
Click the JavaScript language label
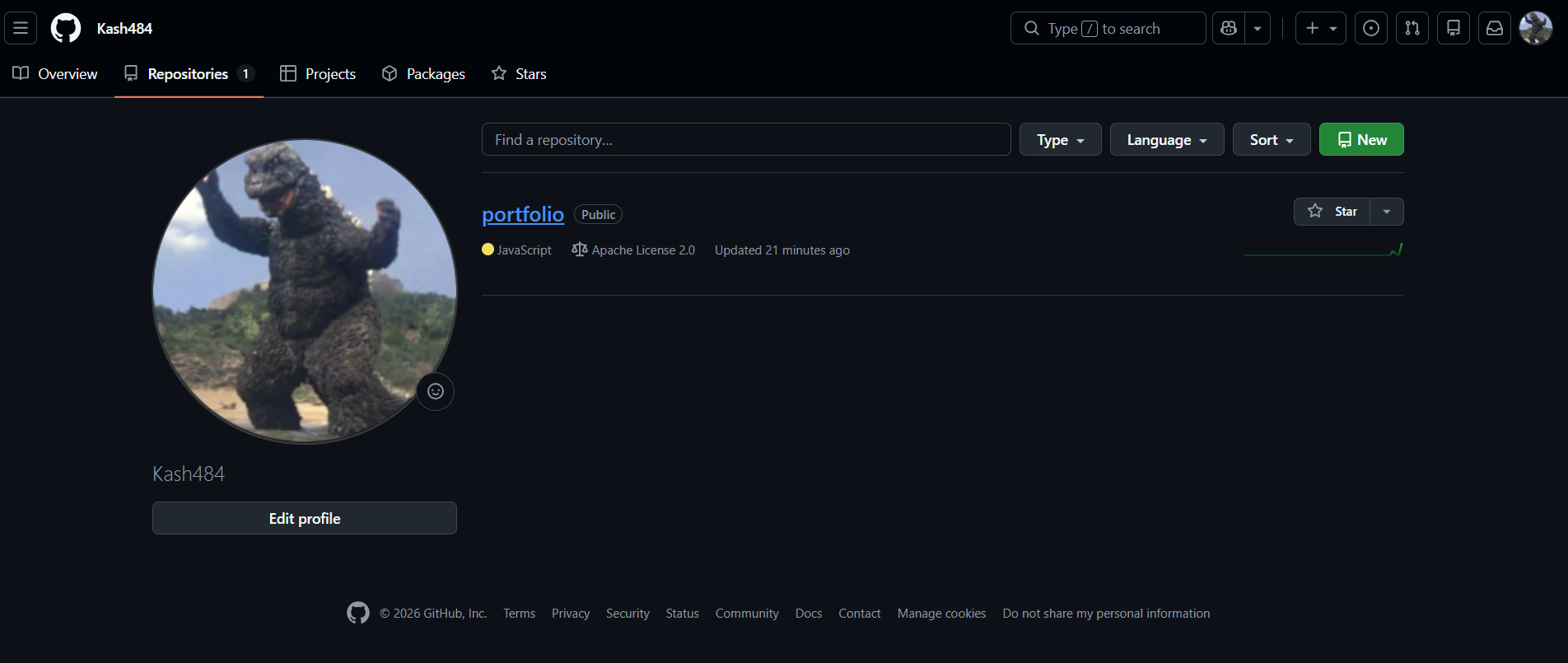click(517, 250)
